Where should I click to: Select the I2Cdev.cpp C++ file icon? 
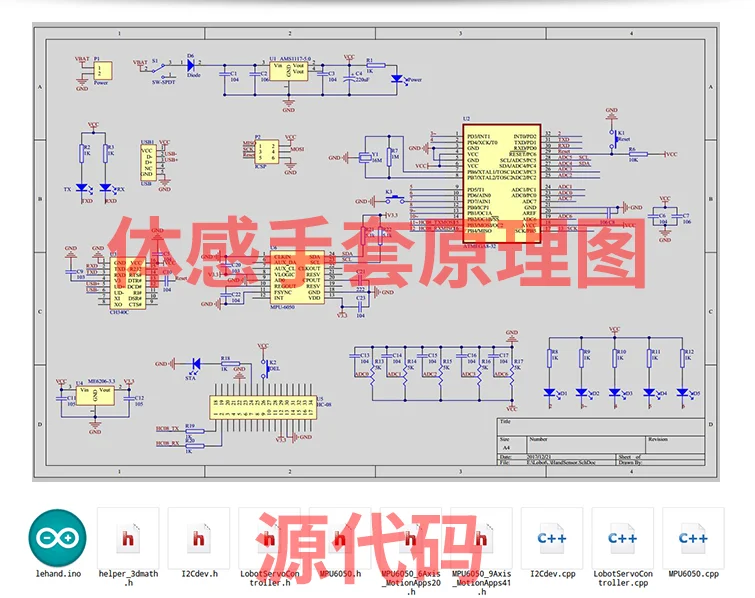pos(552,538)
